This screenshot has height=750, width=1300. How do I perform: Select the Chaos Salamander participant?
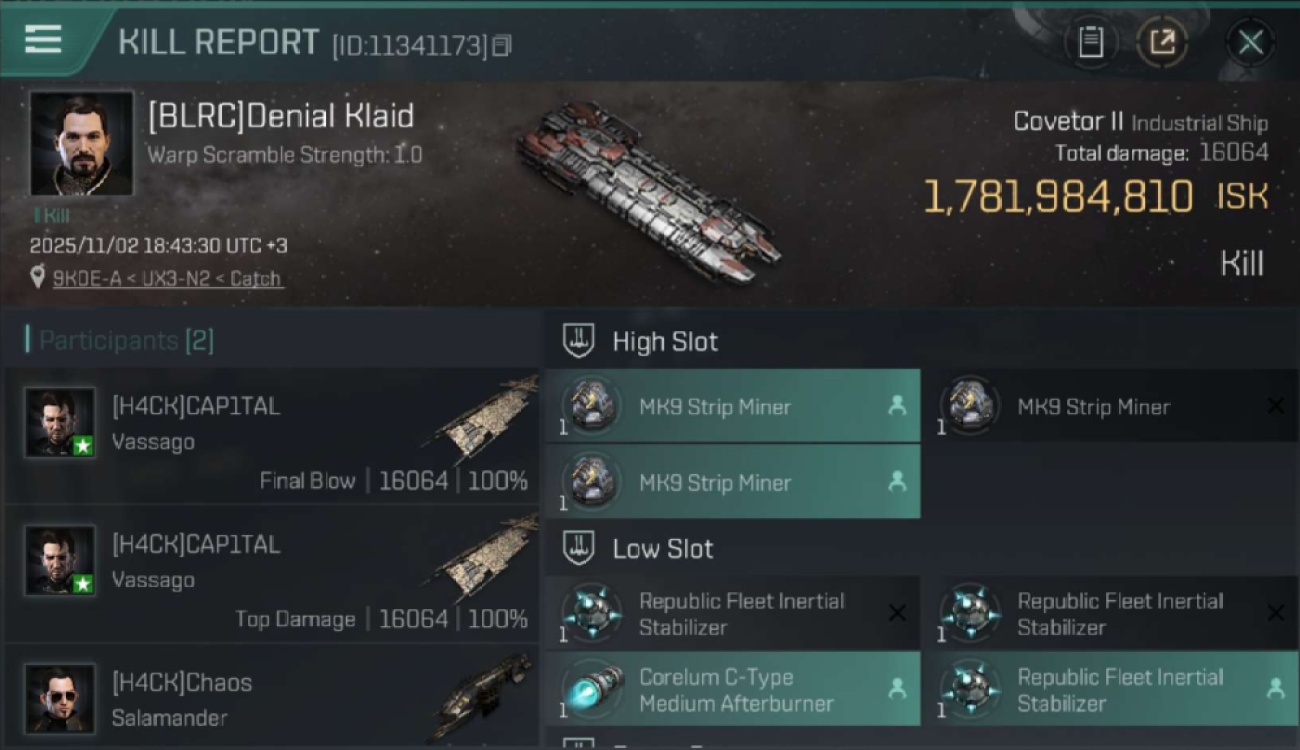click(x=270, y=698)
